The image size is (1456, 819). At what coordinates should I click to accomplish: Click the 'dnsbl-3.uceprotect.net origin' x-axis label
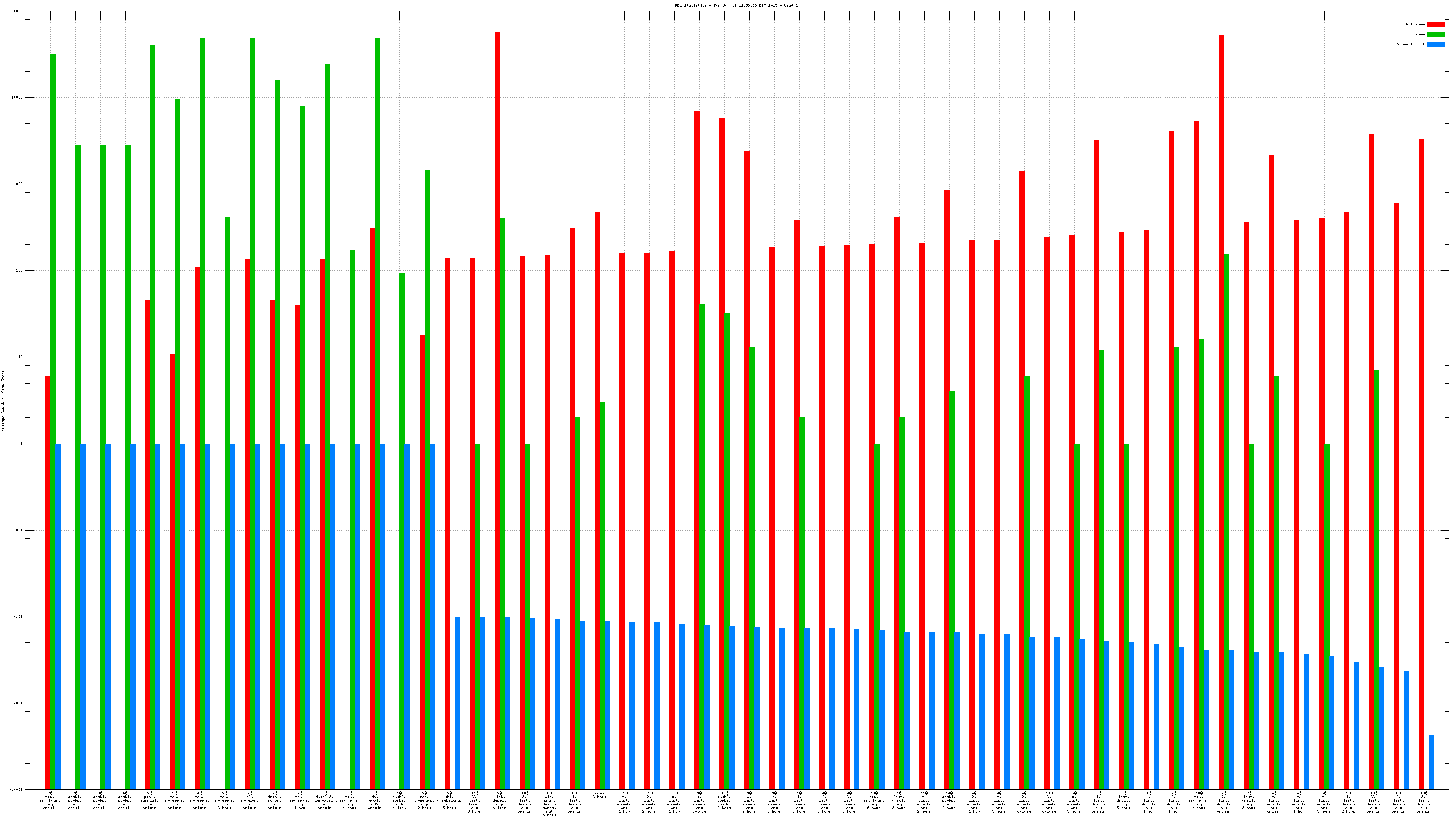click(324, 800)
